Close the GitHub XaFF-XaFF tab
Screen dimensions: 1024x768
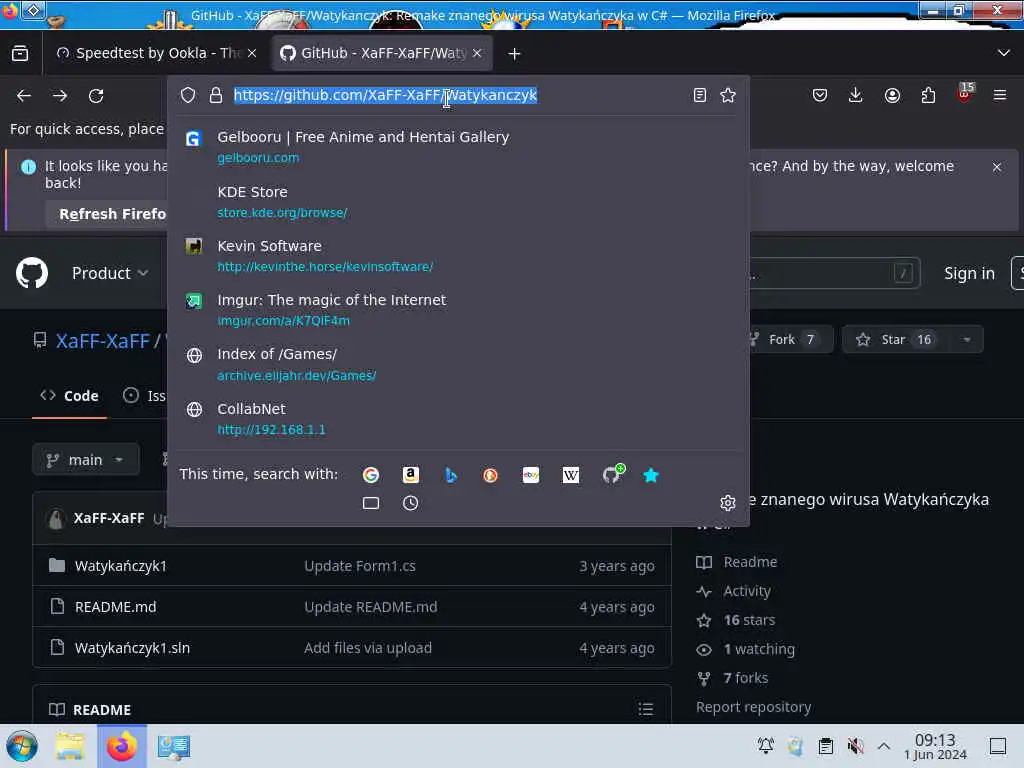tap(477, 54)
